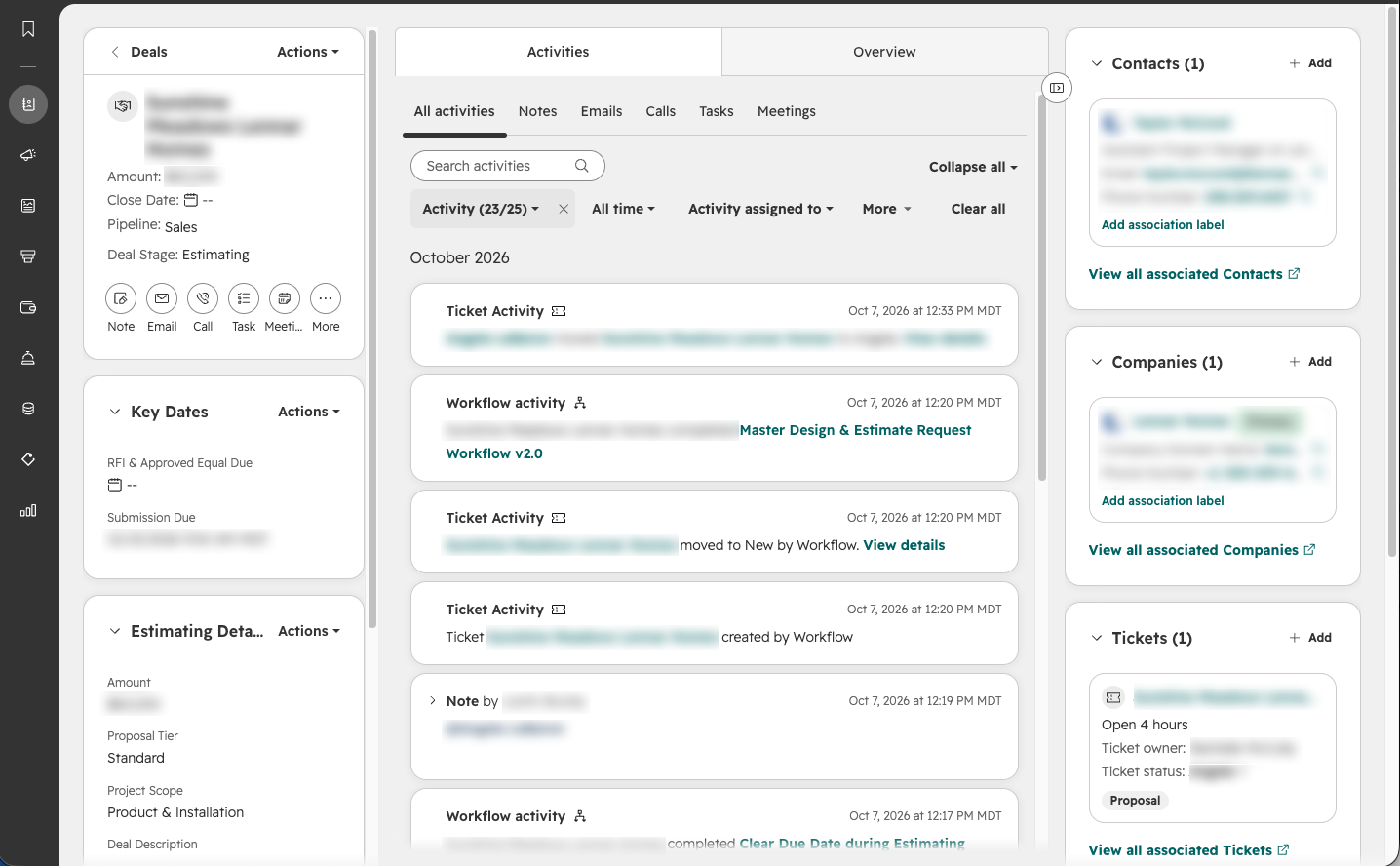The height and width of the screenshot is (866, 1400).
Task: Select the Notes activity tab
Action: 538,111
